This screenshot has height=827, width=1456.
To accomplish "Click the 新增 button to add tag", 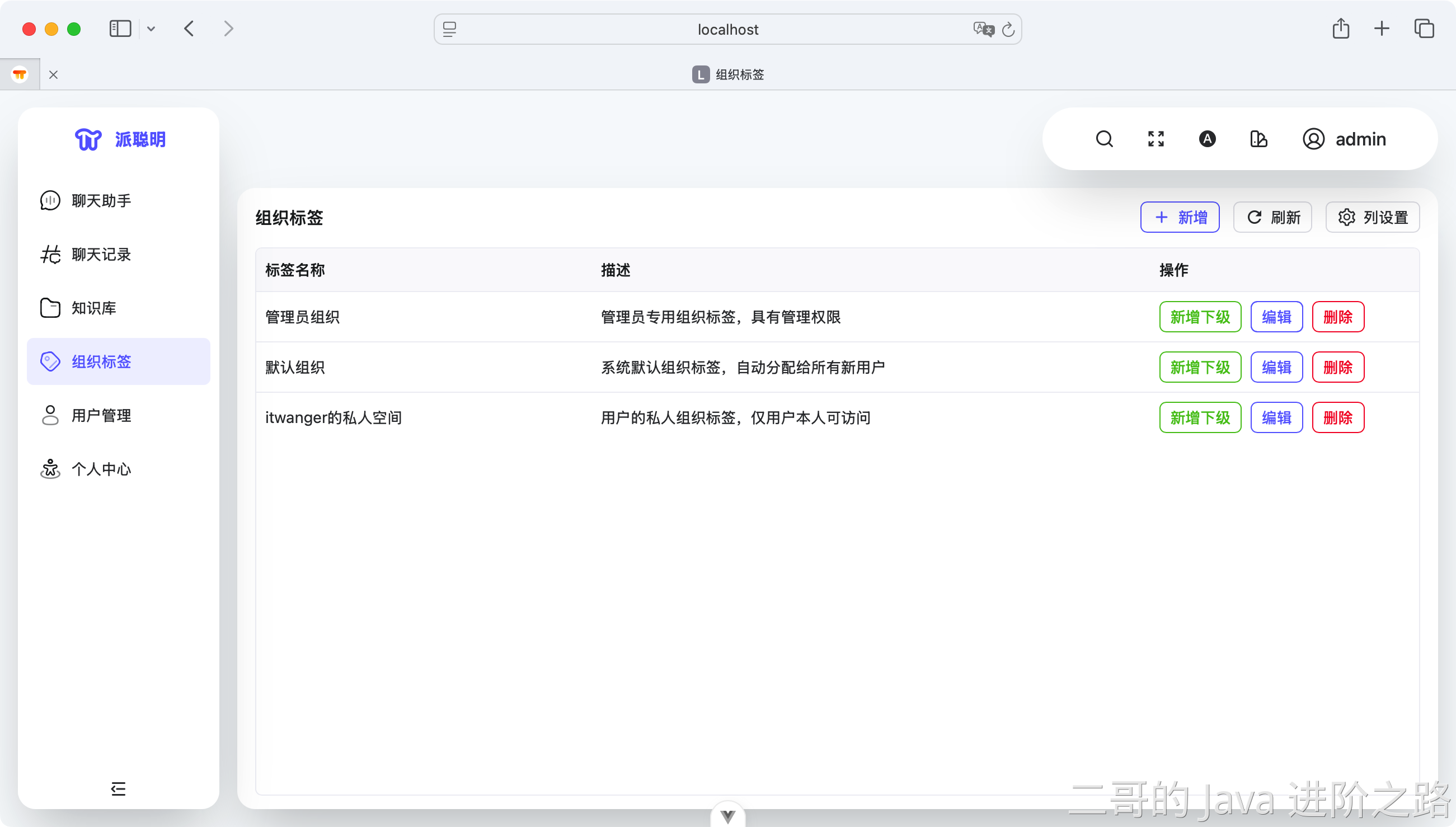I will 1180,217.
